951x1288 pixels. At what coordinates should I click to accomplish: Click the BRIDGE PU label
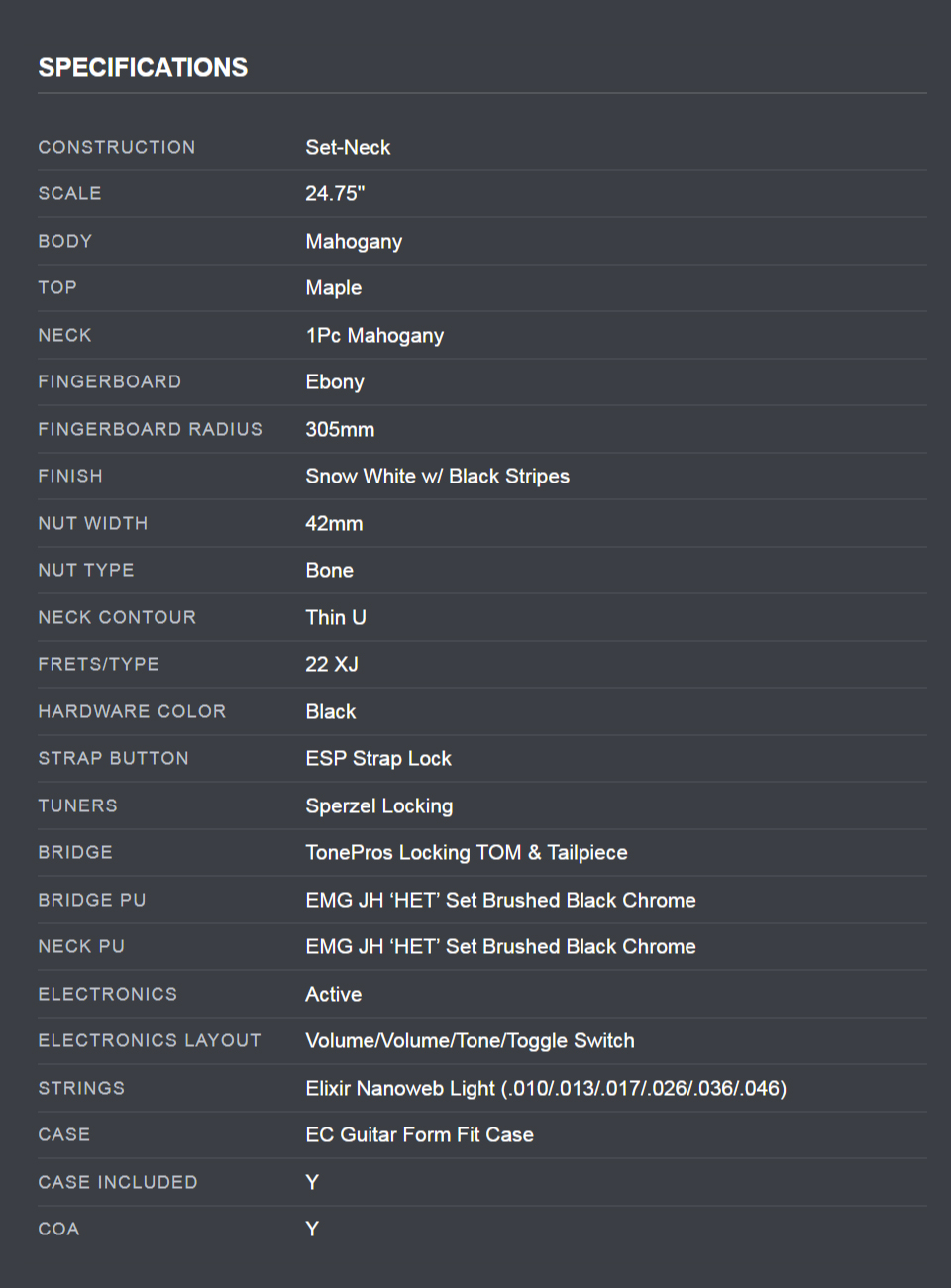click(x=92, y=900)
